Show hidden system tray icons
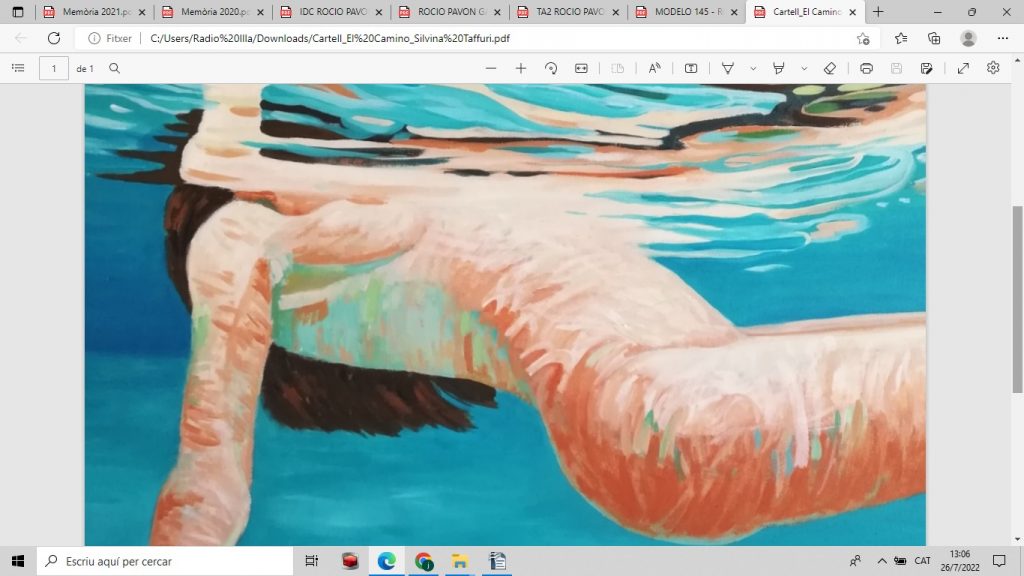 click(882, 561)
